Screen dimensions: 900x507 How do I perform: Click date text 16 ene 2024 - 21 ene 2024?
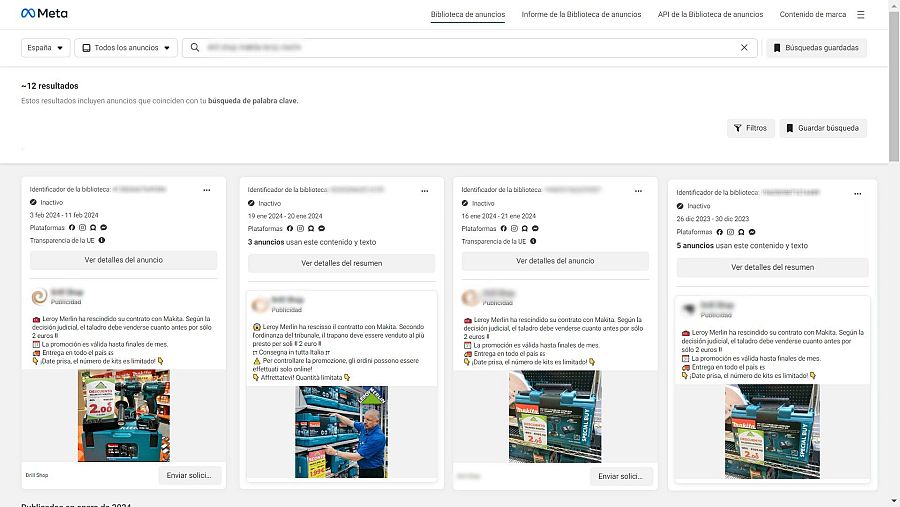coord(498,216)
